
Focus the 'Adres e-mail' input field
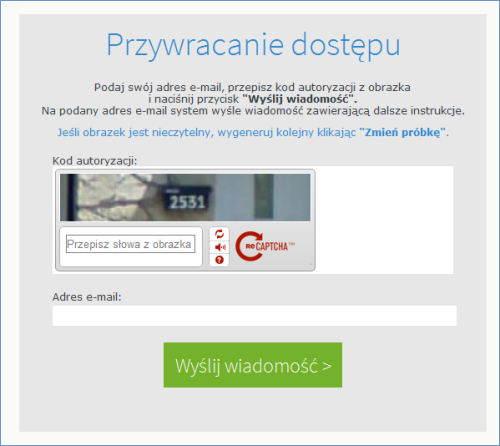(254, 315)
